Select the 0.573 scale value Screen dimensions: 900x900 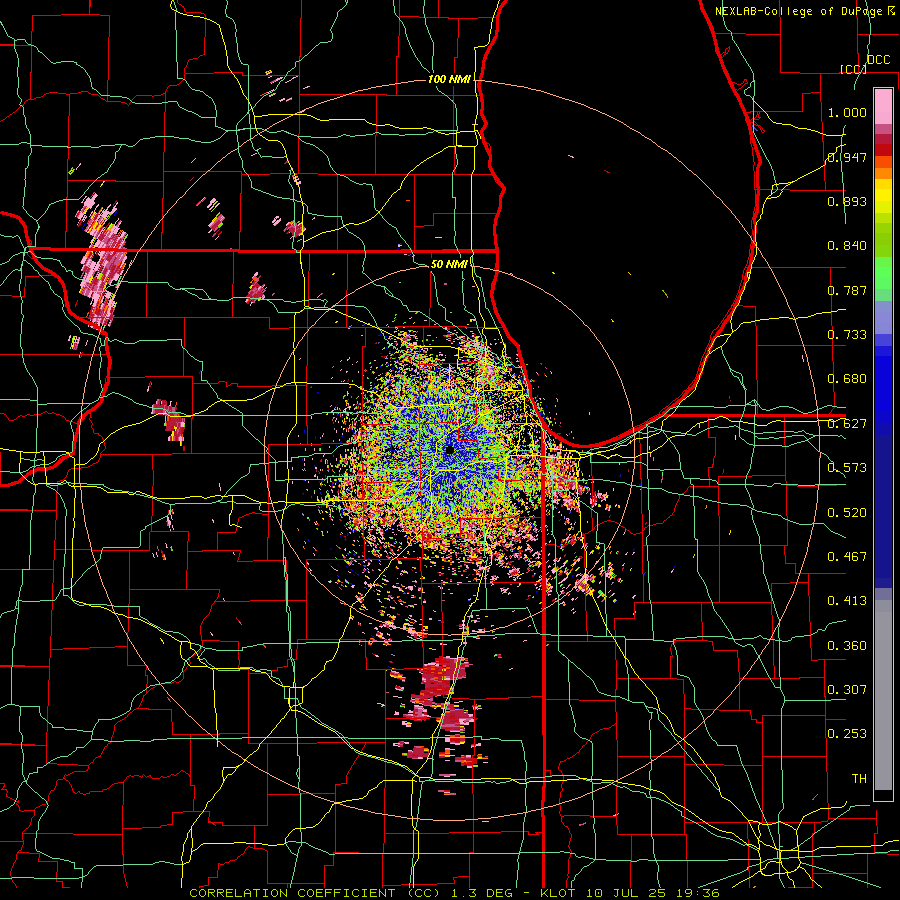847,468
